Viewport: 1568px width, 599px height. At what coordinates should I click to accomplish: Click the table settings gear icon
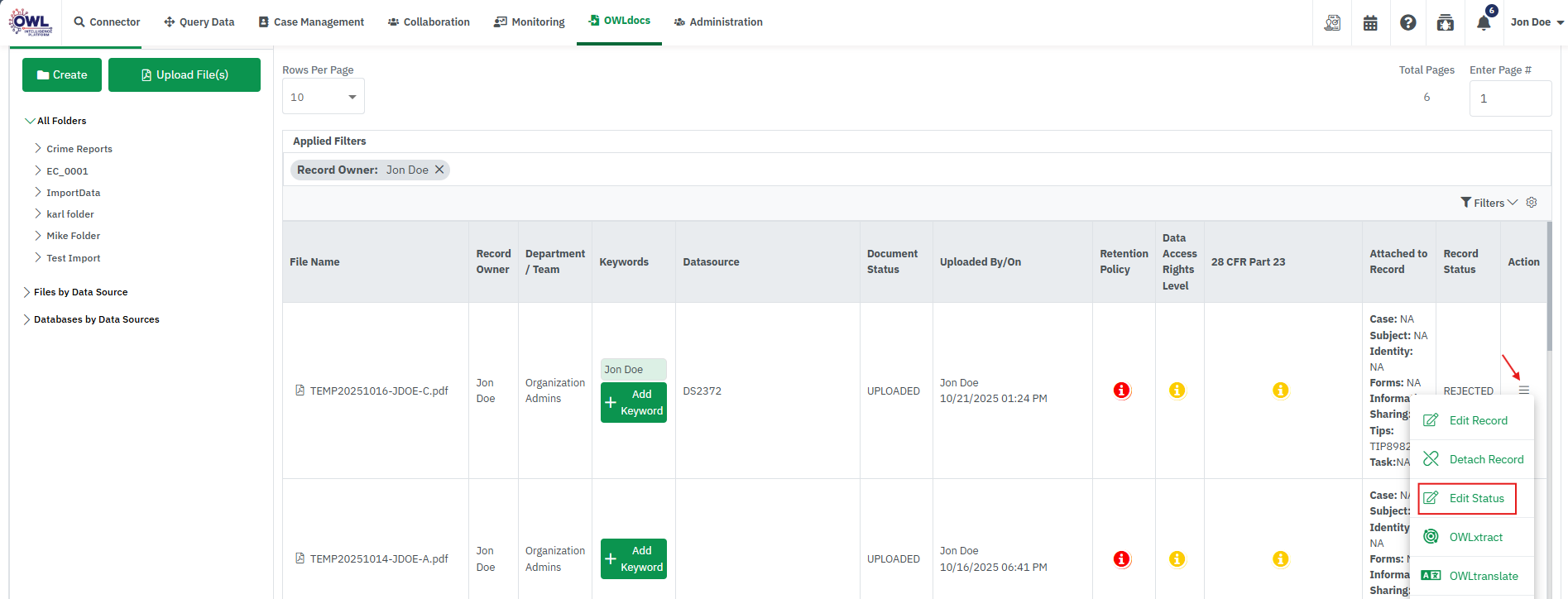pyautogui.click(x=1532, y=203)
